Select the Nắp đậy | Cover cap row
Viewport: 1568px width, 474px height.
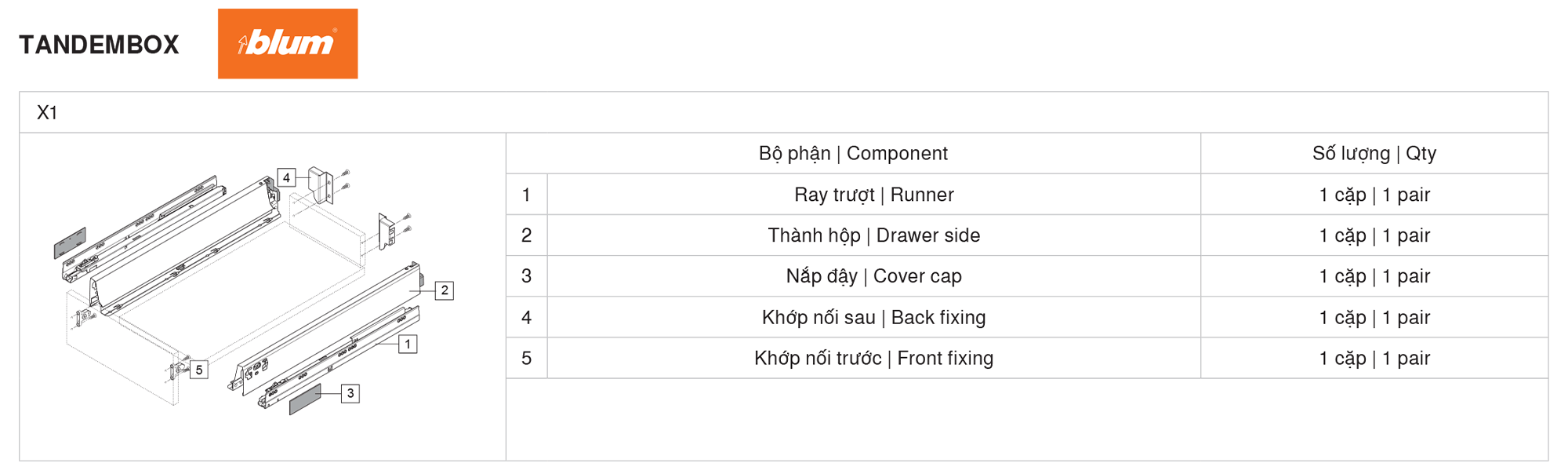(1027, 276)
